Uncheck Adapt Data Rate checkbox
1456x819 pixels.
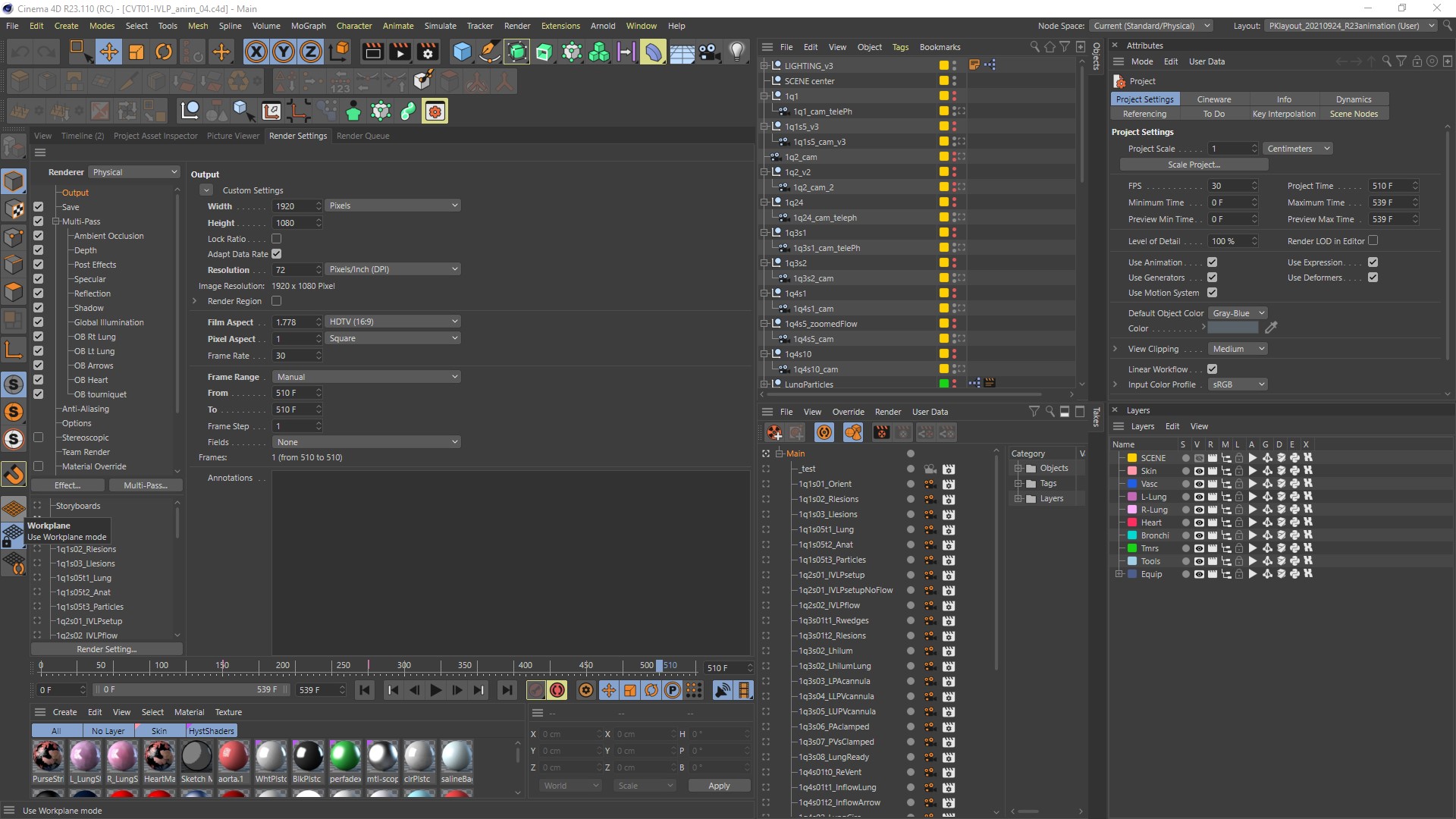(x=277, y=254)
